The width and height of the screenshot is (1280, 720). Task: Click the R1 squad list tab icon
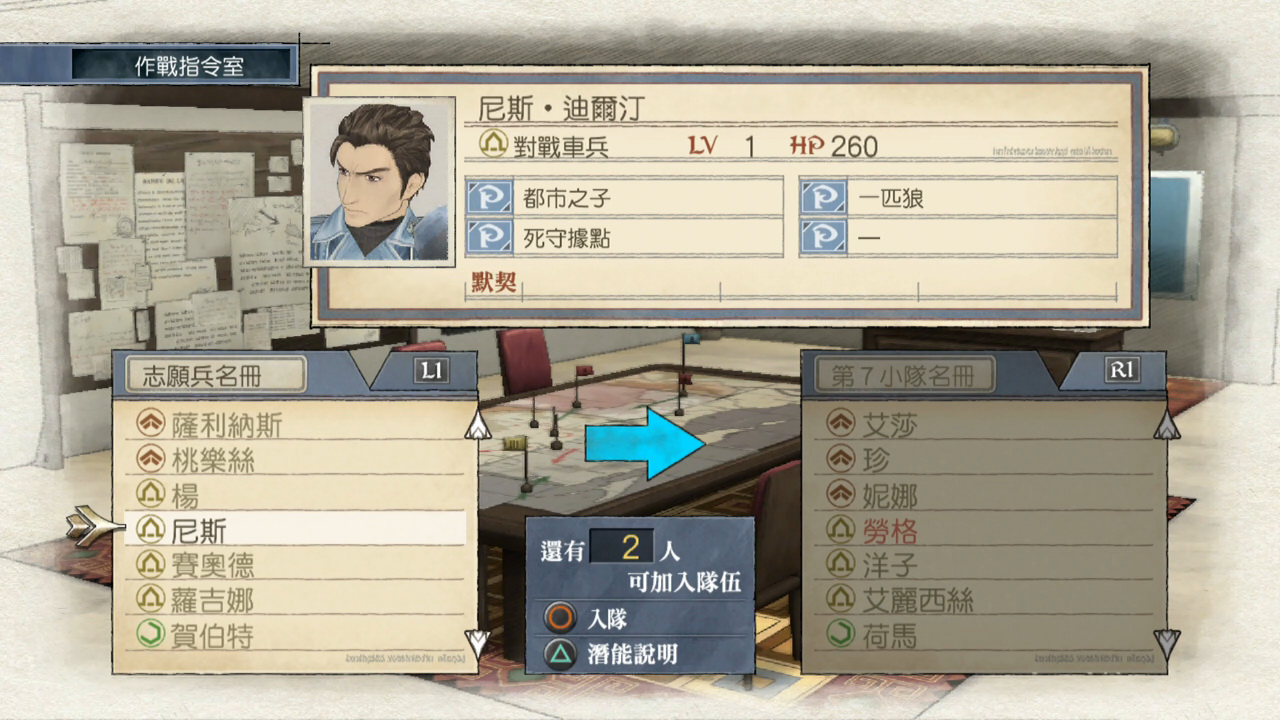pyautogui.click(x=1122, y=371)
